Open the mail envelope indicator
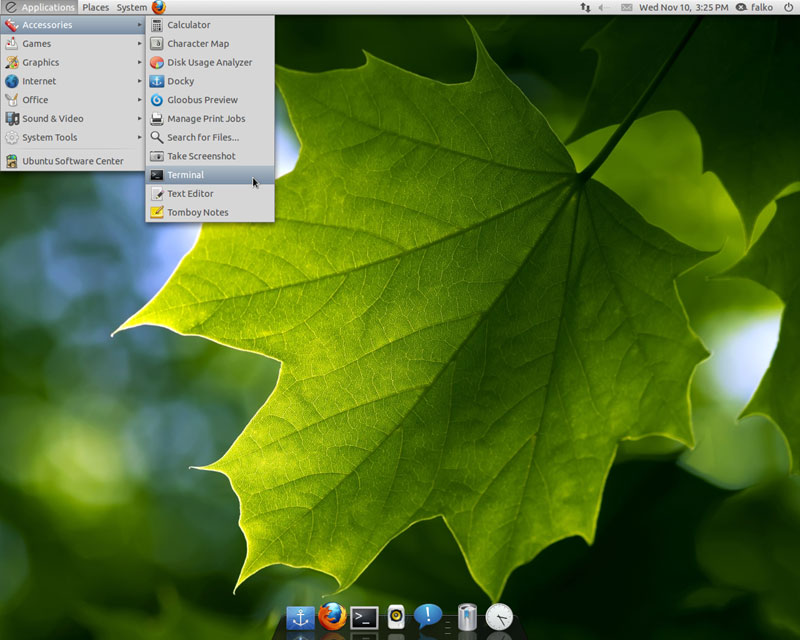This screenshot has width=800, height=640. coord(627,7)
